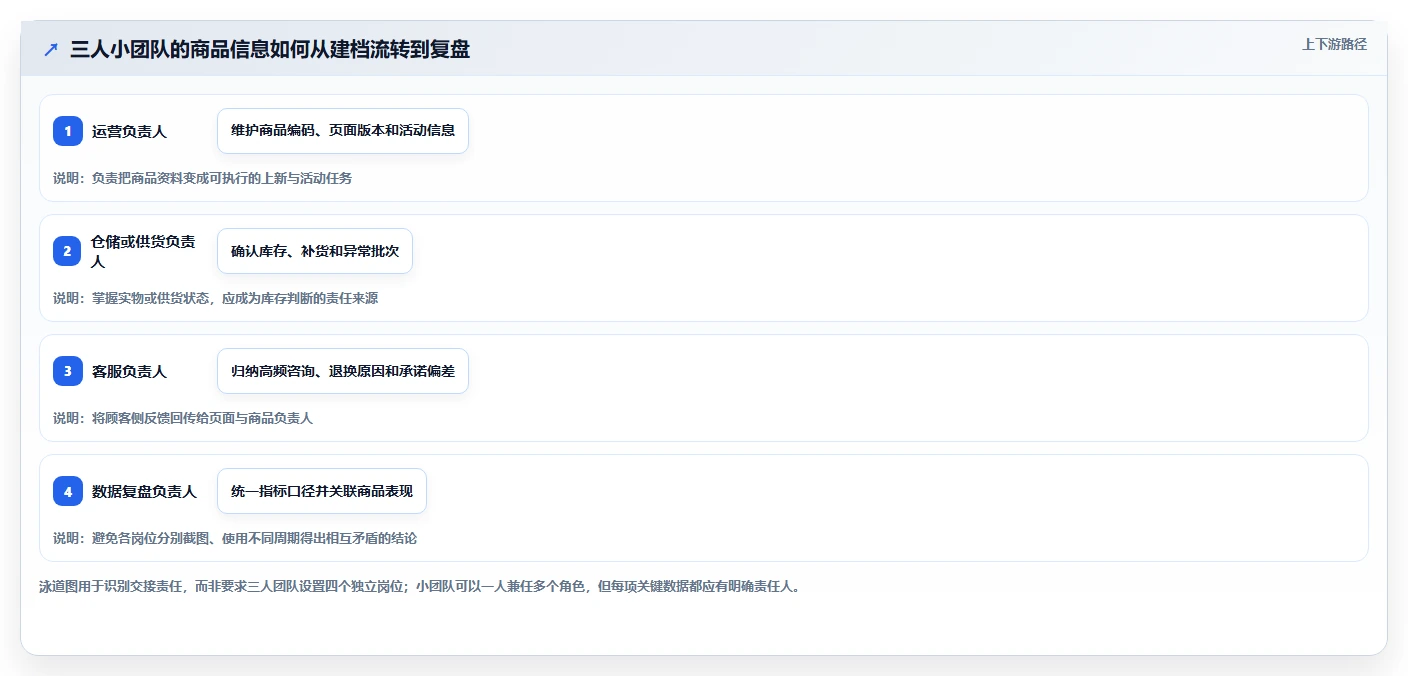Viewport: 1408px width, 676px height.
Task: Select step badge 4 for 数据复盘负责人
Action: [68, 491]
